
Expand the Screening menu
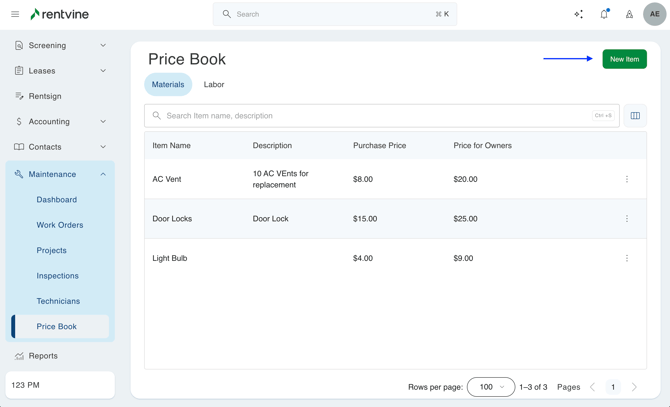pyautogui.click(x=60, y=46)
